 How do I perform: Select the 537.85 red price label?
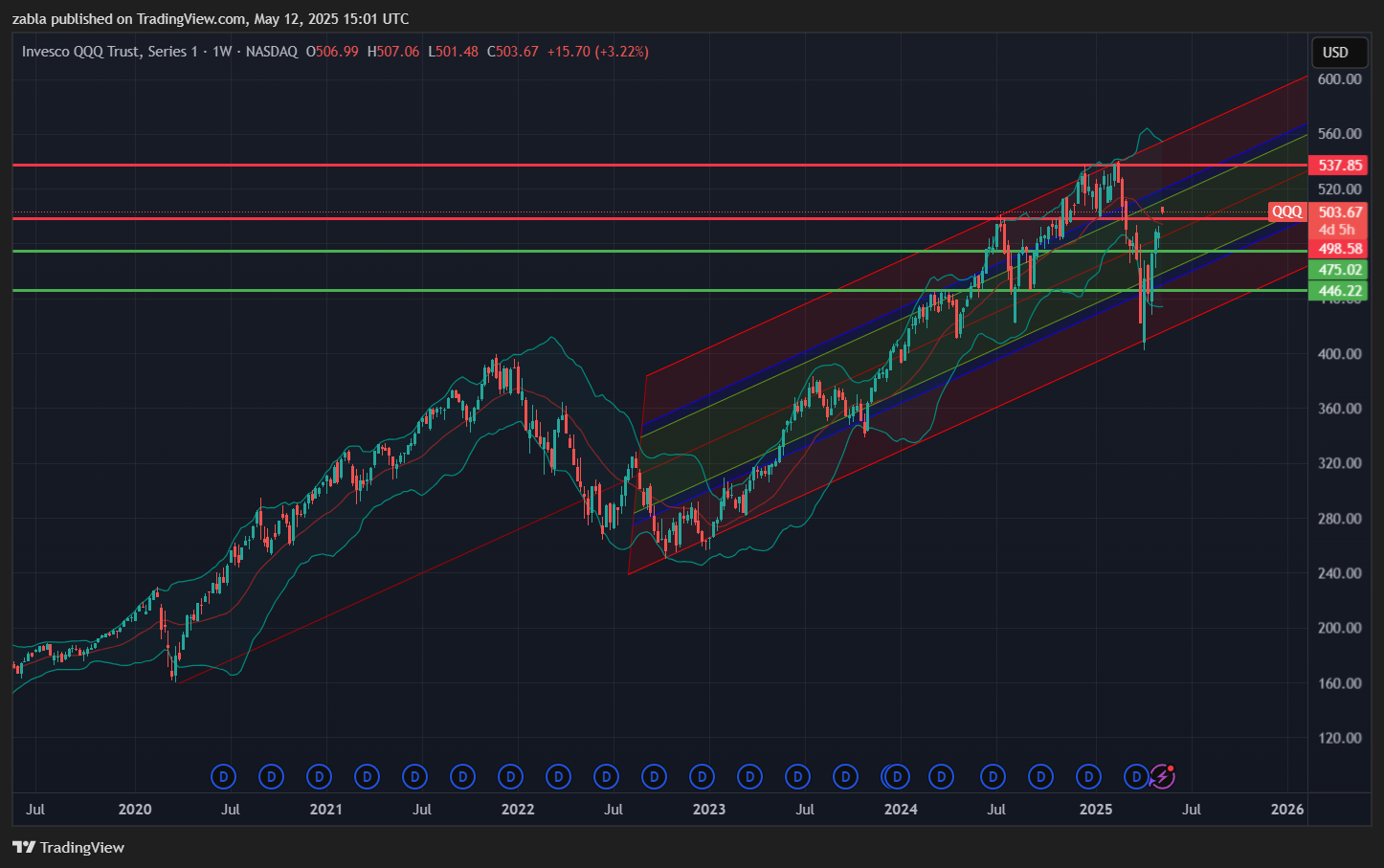tap(1339, 166)
